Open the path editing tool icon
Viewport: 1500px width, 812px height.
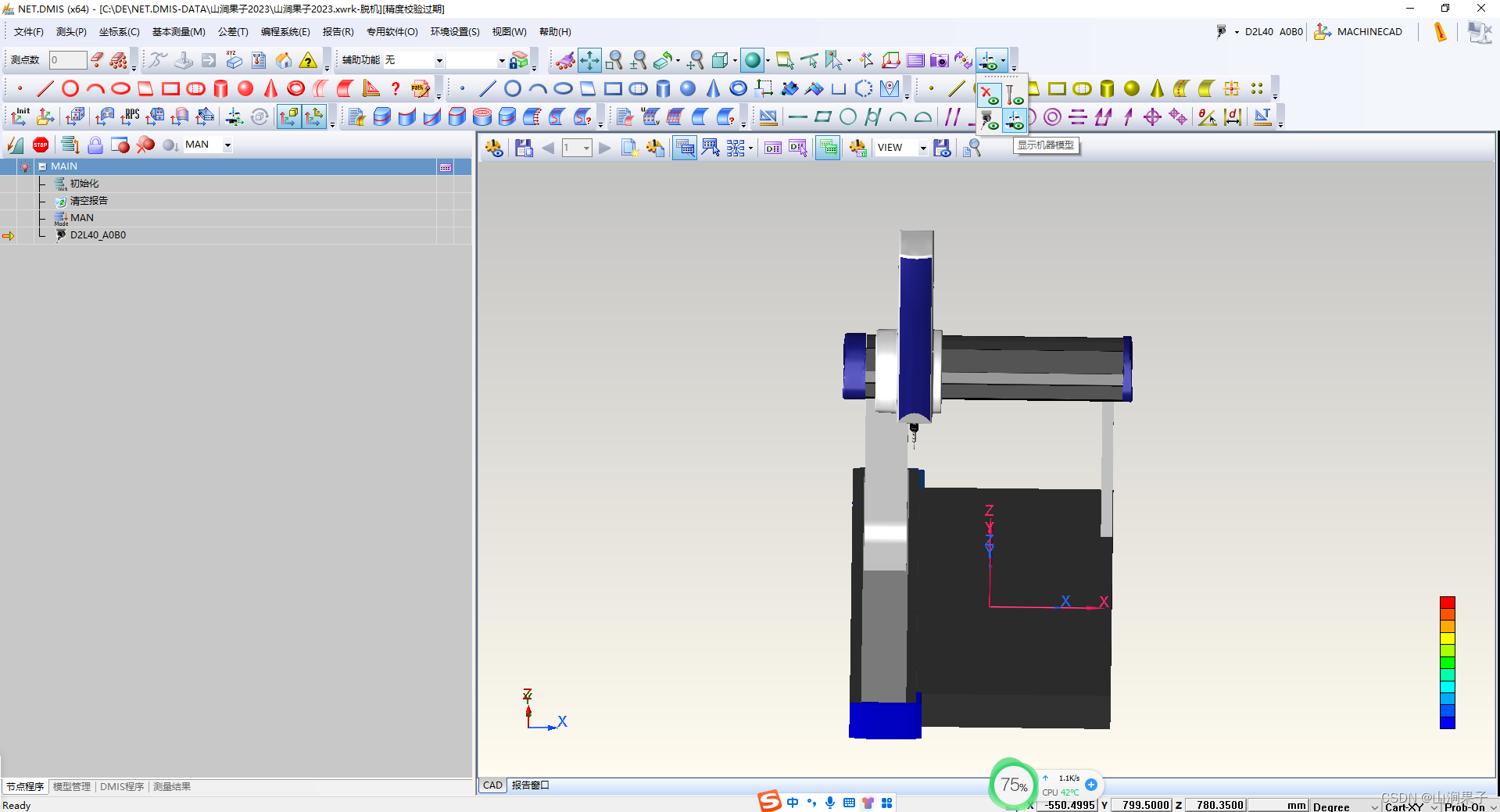point(421,88)
